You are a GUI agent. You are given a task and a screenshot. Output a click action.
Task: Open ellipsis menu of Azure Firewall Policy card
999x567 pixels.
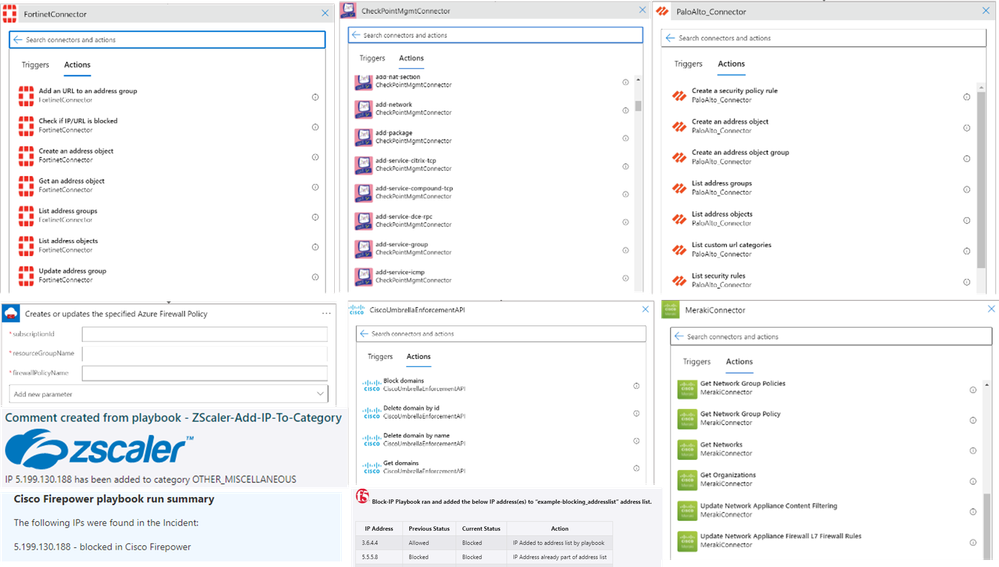[x=326, y=313]
